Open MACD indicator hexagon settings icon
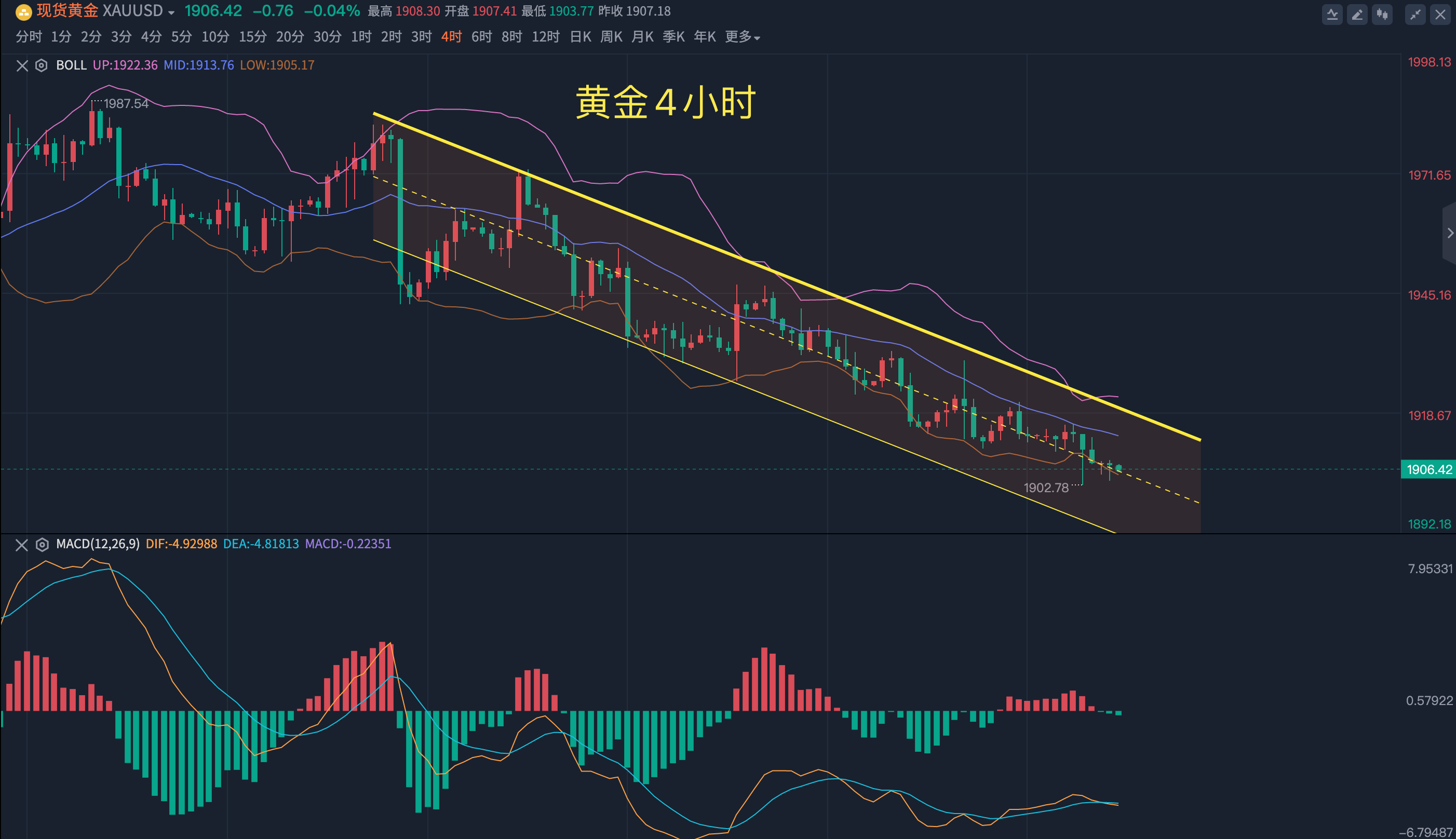 click(x=42, y=545)
